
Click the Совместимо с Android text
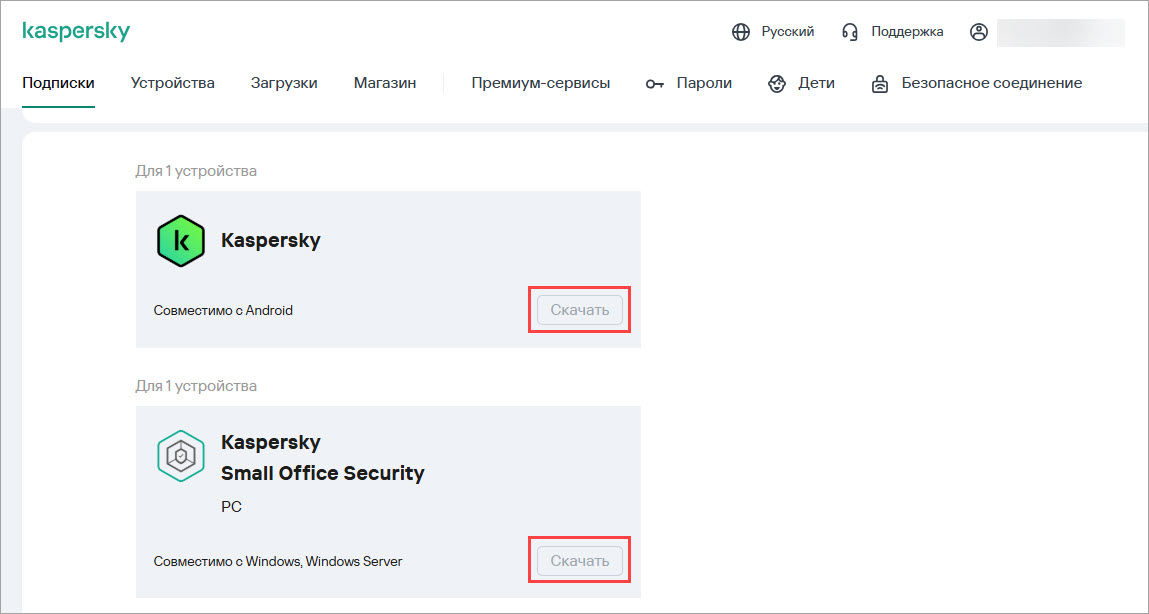(223, 311)
